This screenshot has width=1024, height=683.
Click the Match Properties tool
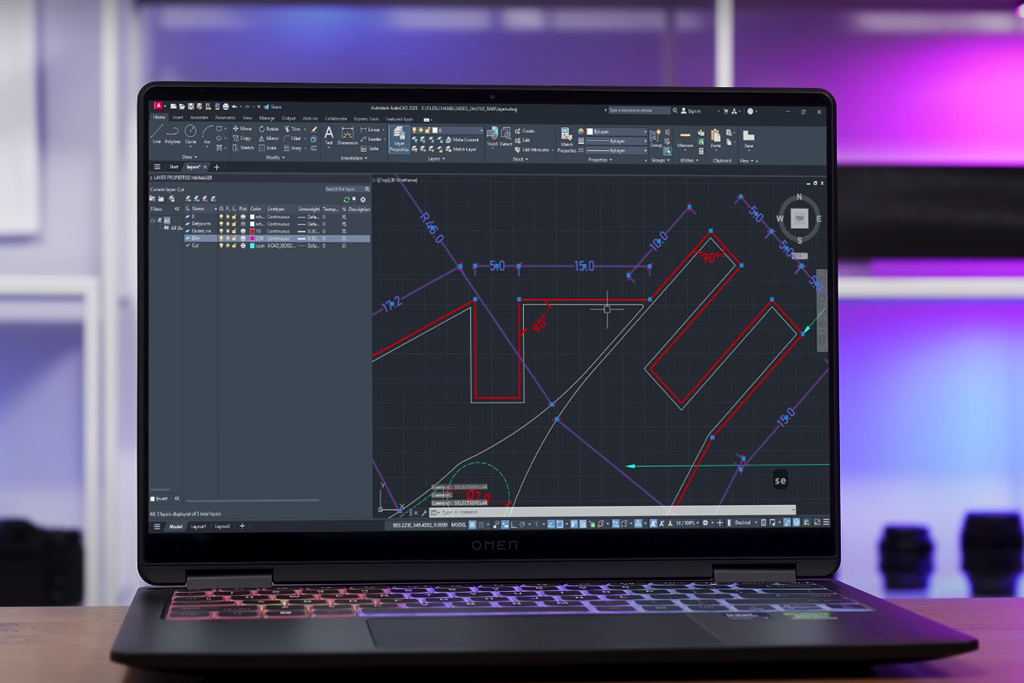[566, 139]
